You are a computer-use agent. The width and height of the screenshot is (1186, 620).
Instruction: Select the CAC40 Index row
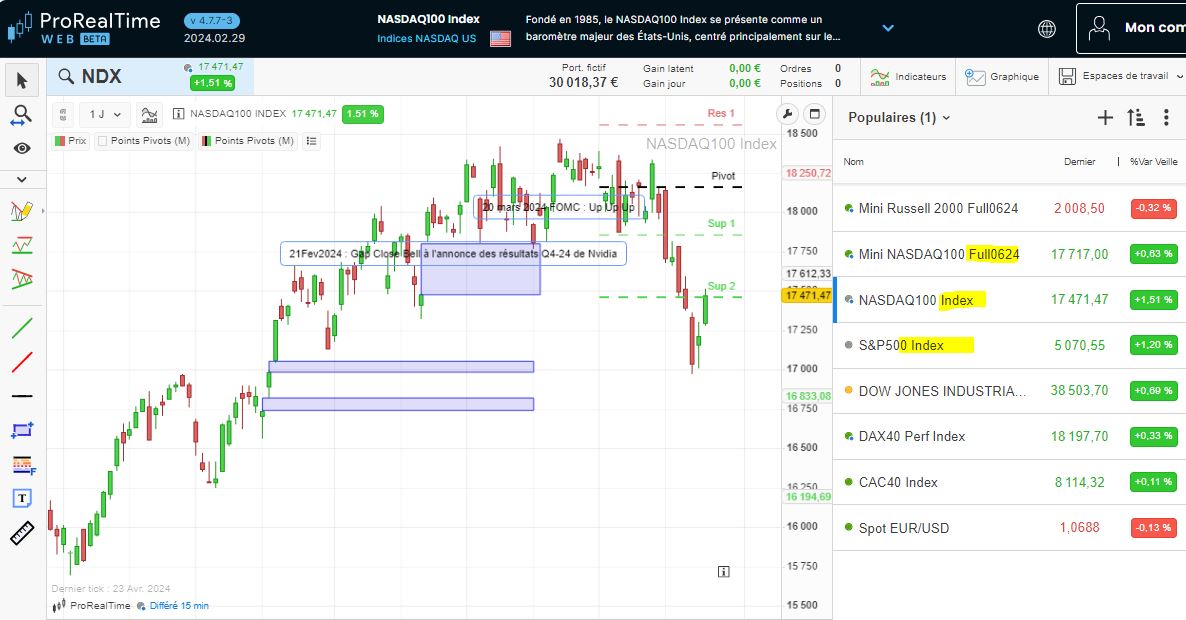[x=1010, y=482]
